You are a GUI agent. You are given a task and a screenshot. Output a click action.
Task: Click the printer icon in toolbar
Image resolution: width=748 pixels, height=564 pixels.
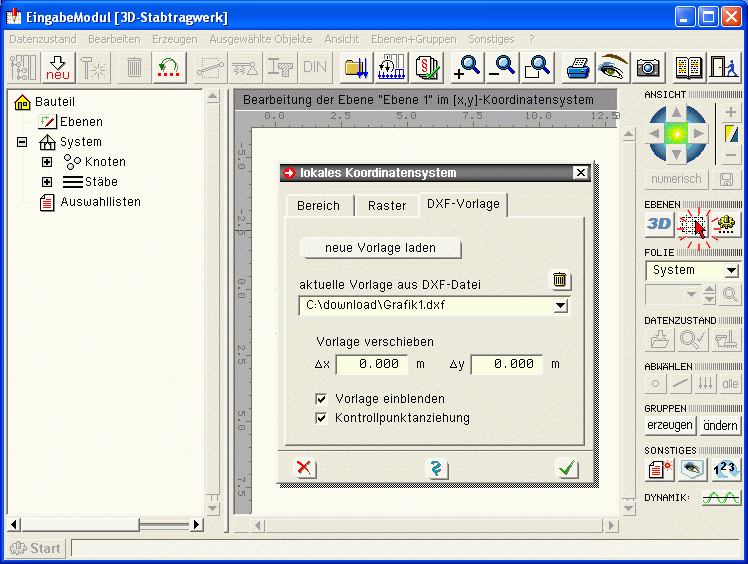[x=578, y=67]
